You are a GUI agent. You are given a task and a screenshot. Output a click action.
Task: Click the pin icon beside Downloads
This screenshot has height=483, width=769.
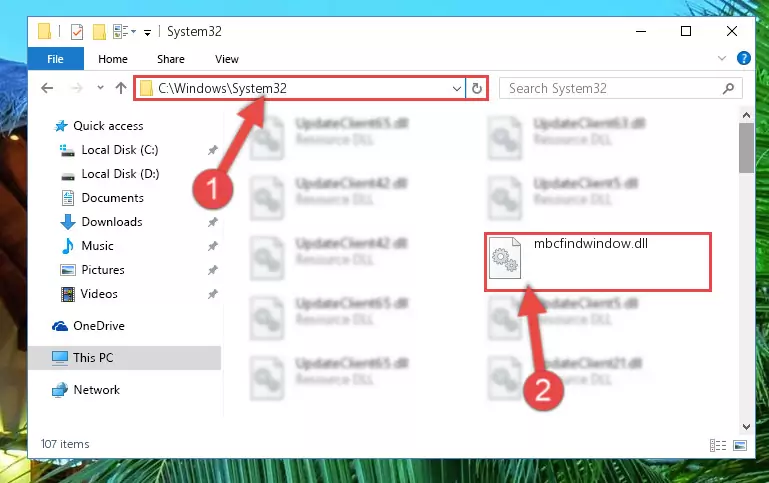(212, 222)
